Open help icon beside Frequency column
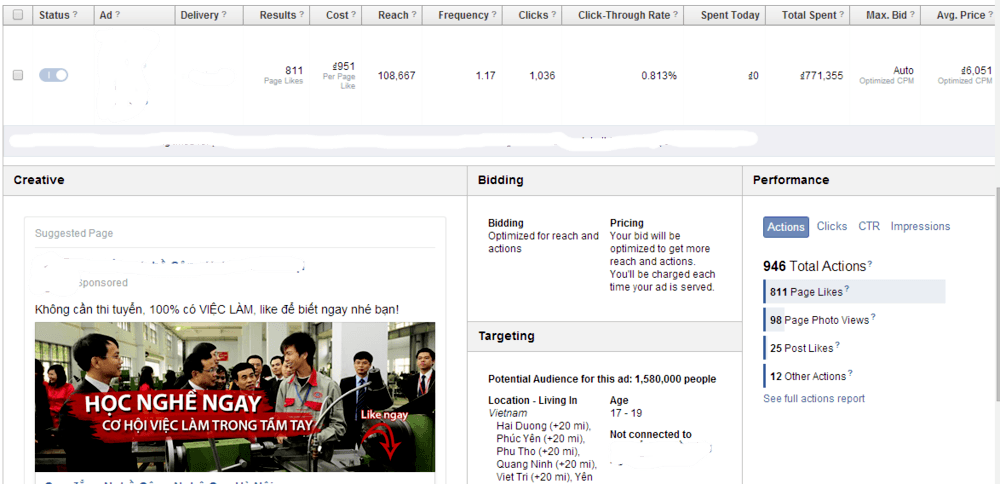1000x484 pixels. coord(494,15)
